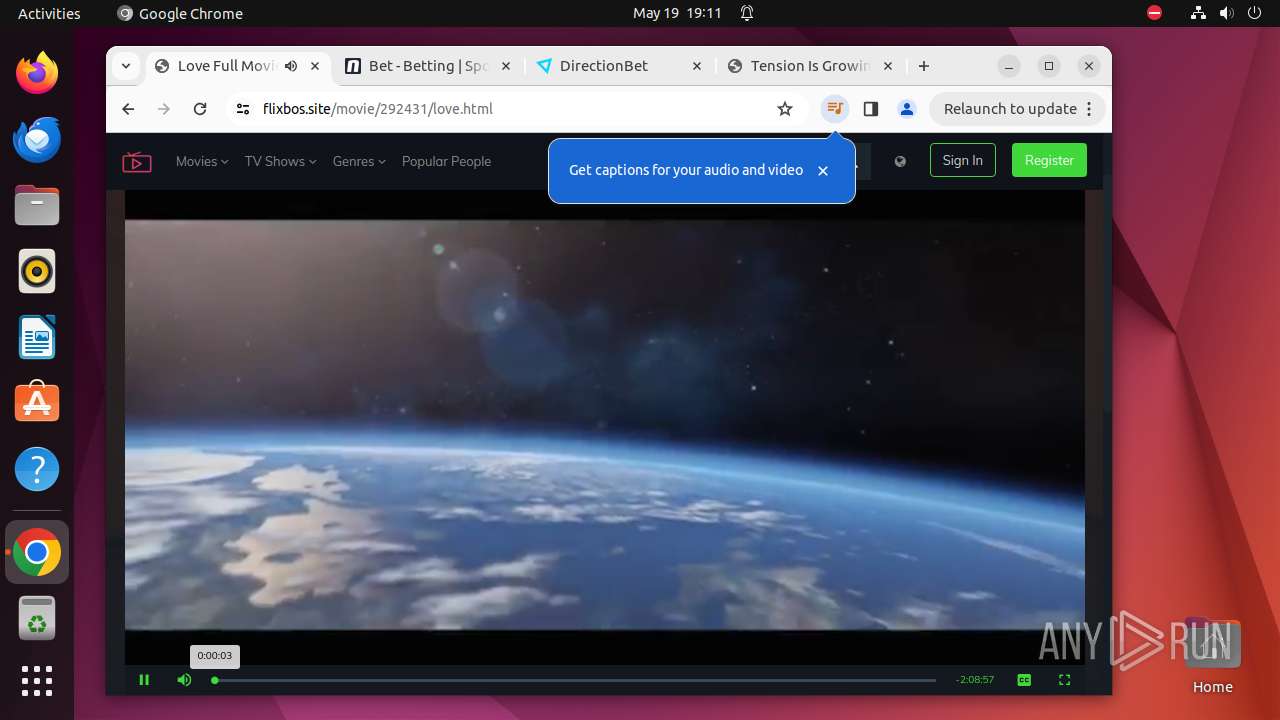Open network status in system tray
Viewport: 1280px width, 720px height.
point(1198,13)
